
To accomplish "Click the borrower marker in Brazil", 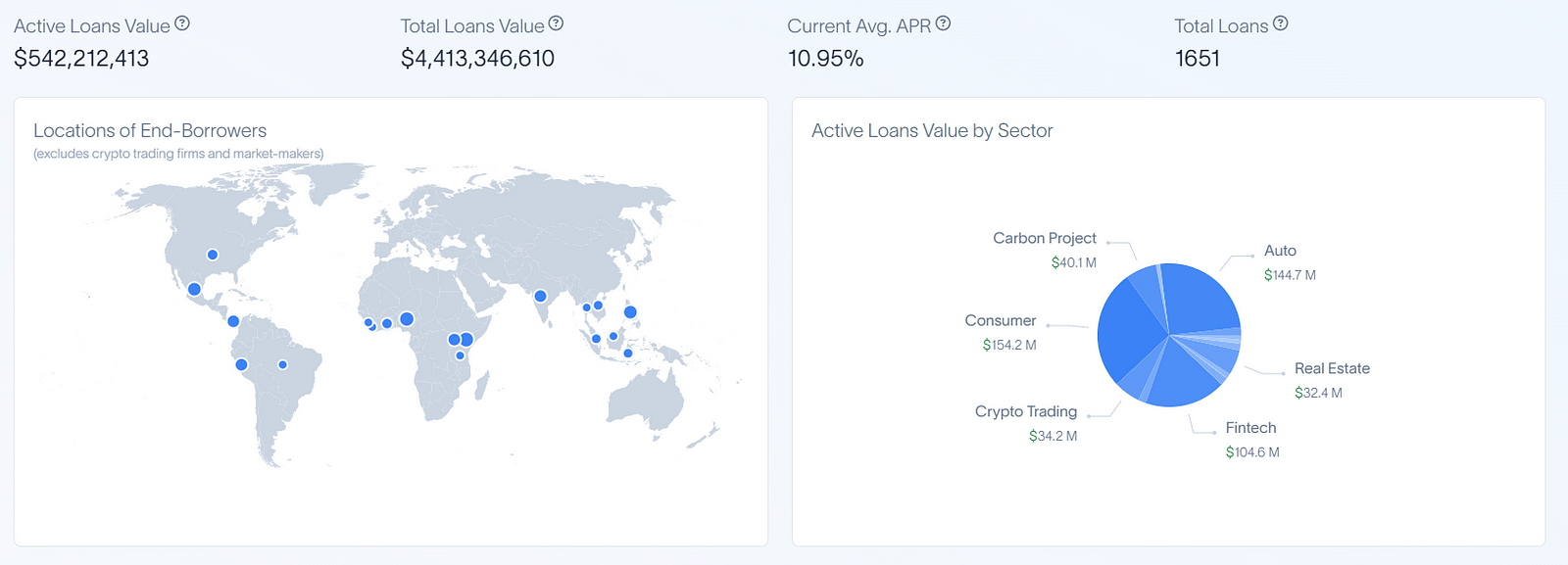I will [x=282, y=364].
